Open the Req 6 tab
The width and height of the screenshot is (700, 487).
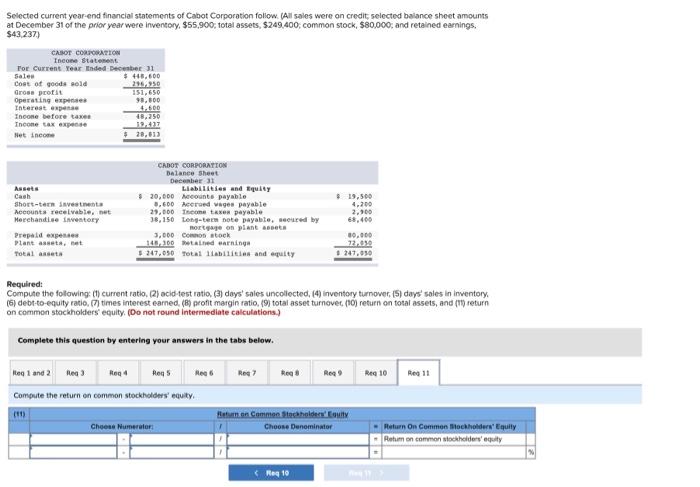204,373
